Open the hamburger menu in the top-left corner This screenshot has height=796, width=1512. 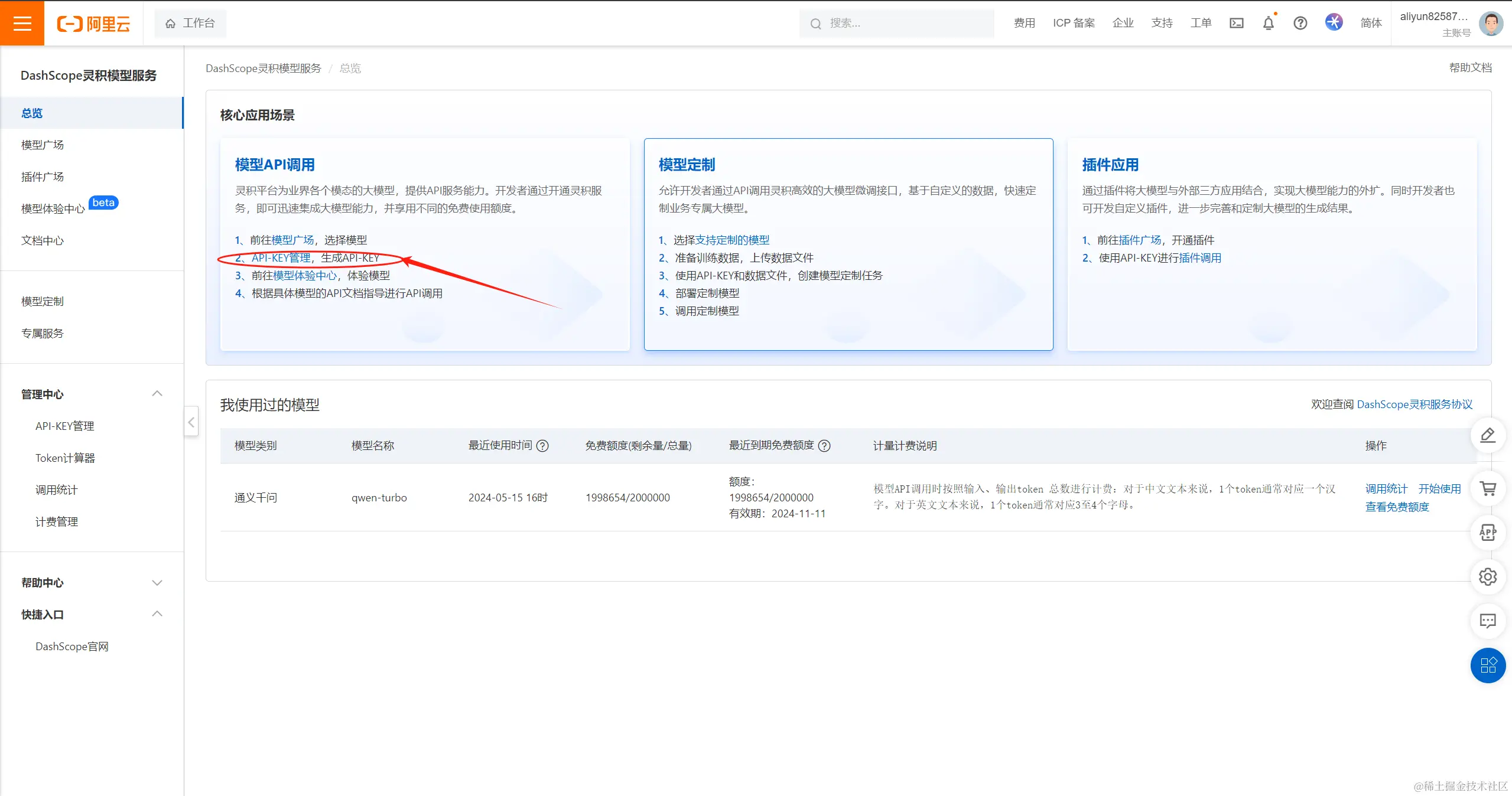(x=22, y=23)
